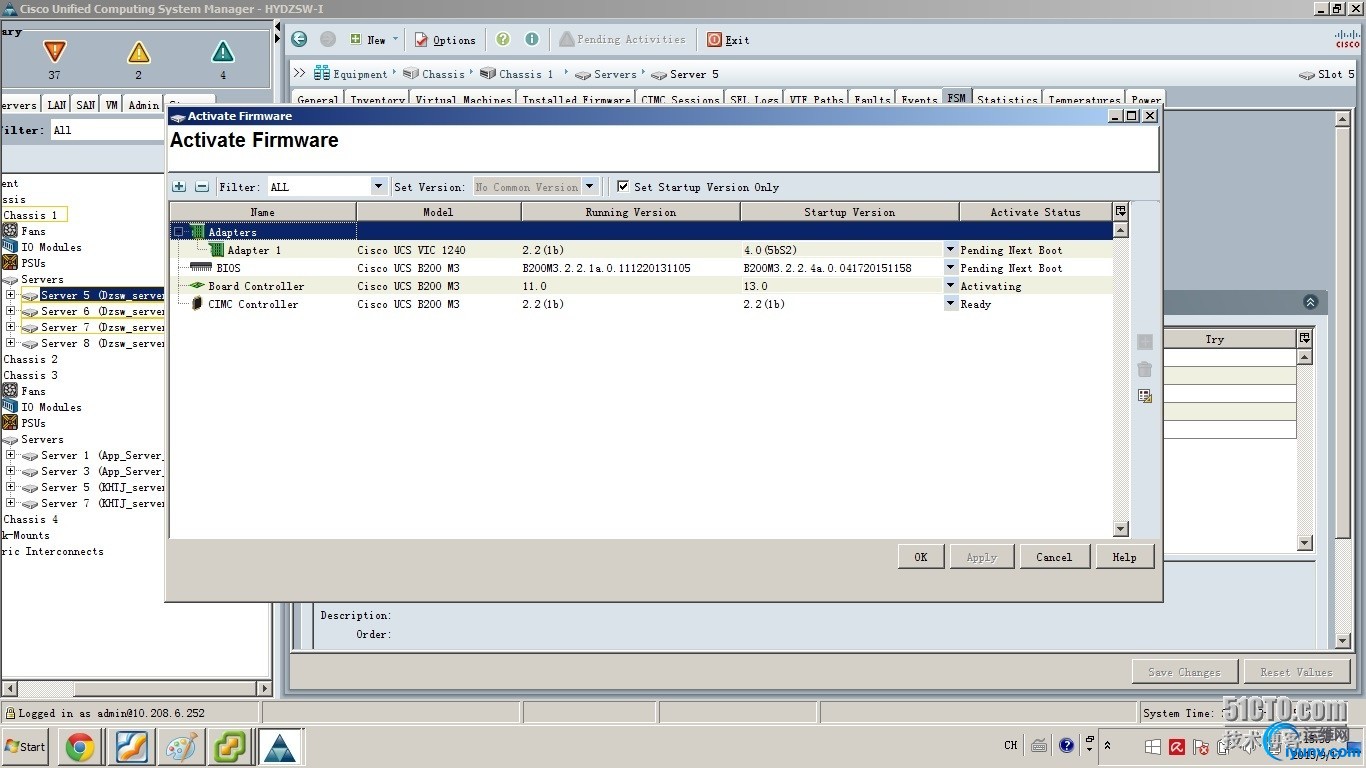This screenshot has height=768, width=1366.
Task: Open the Activate Firmware column chooser icon
Action: [1120, 211]
